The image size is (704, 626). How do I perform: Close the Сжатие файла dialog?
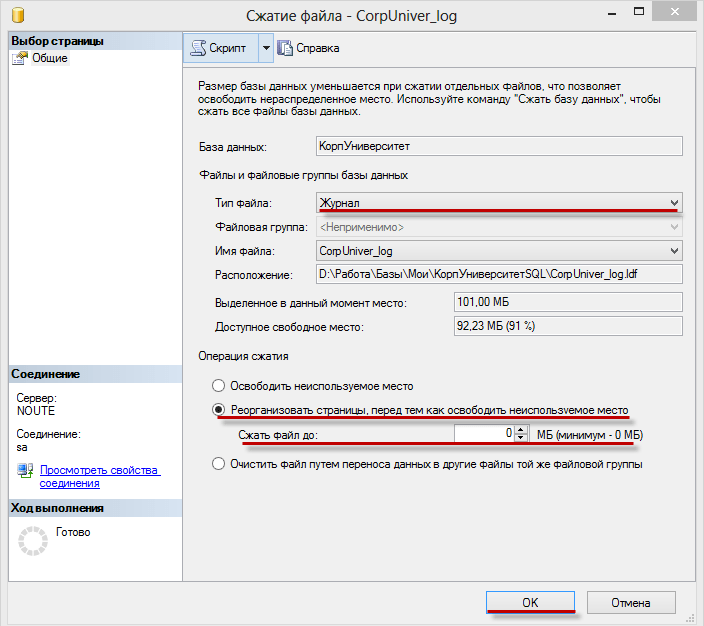[675, 12]
